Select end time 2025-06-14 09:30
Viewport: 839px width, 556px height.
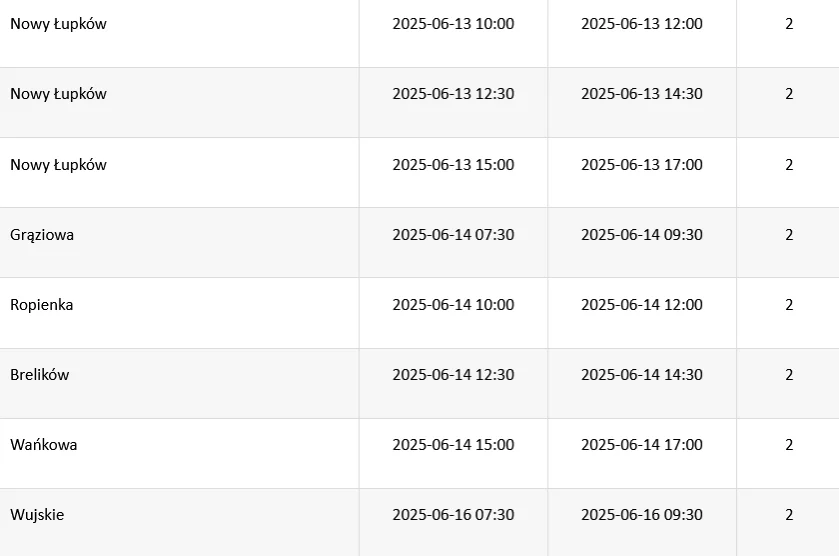[642, 235]
